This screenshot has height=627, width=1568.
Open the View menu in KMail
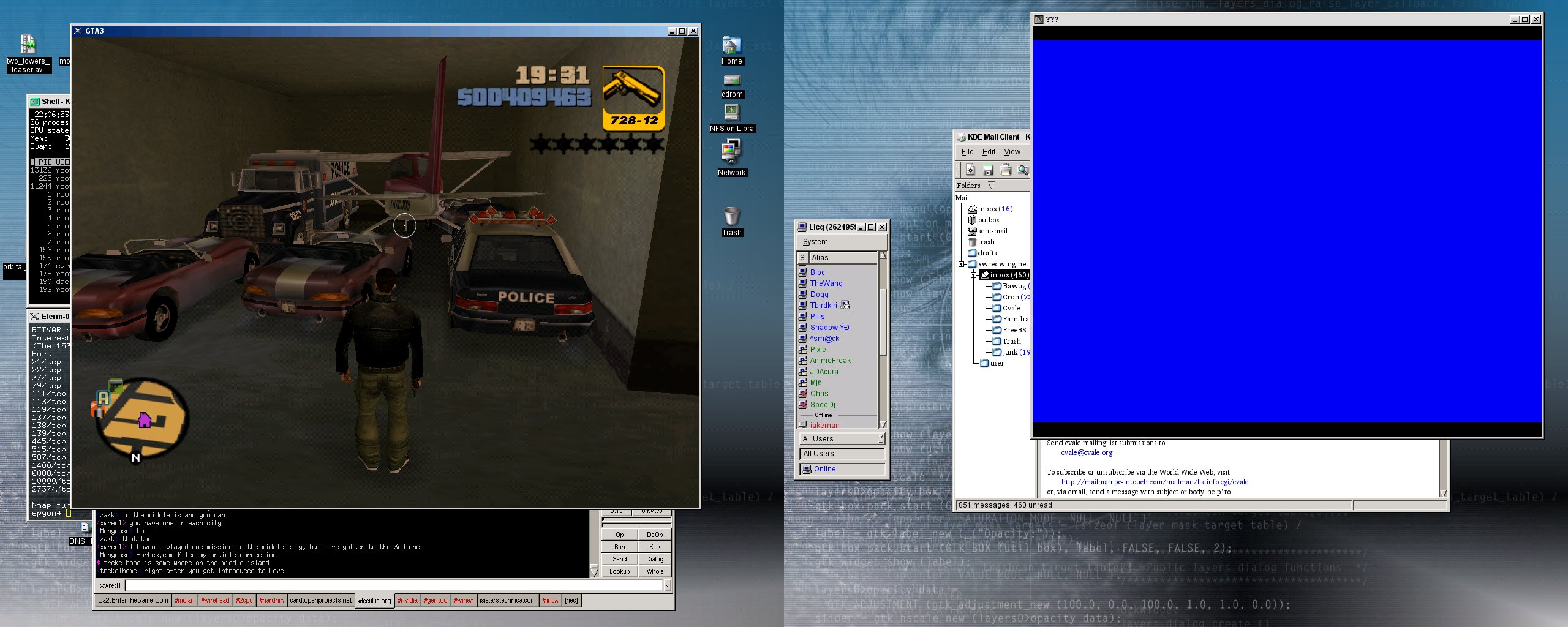pyautogui.click(x=1012, y=152)
